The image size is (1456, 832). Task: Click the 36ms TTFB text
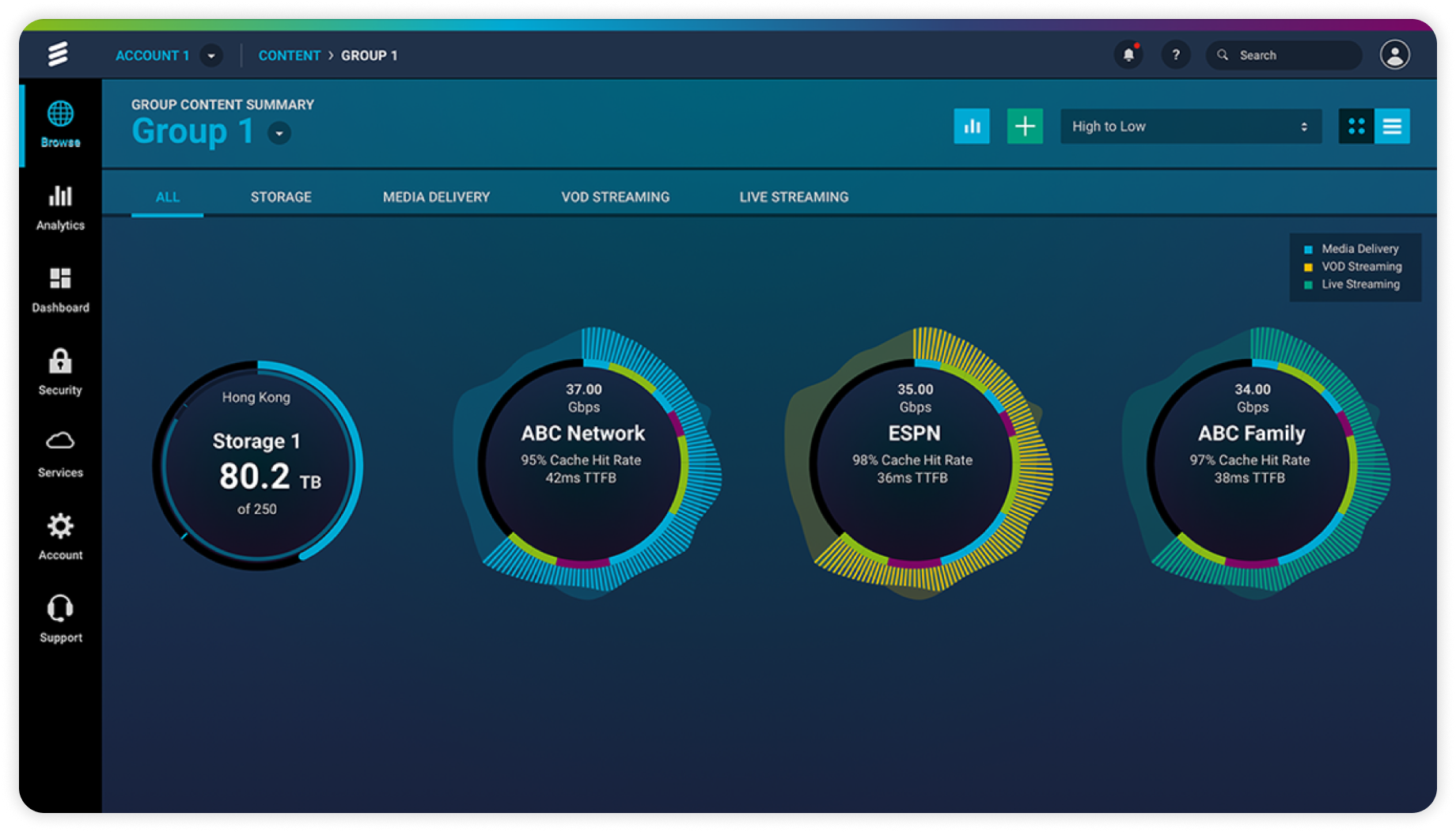coord(912,478)
